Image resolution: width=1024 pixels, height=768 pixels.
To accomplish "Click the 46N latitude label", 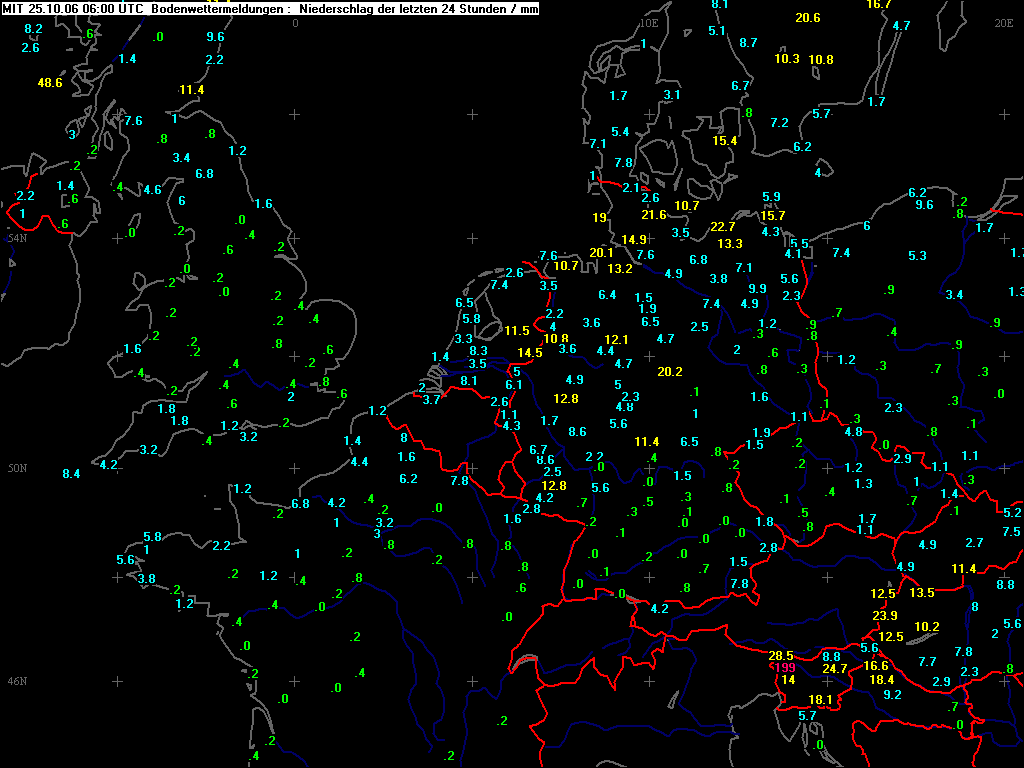I will (x=18, y=681).
